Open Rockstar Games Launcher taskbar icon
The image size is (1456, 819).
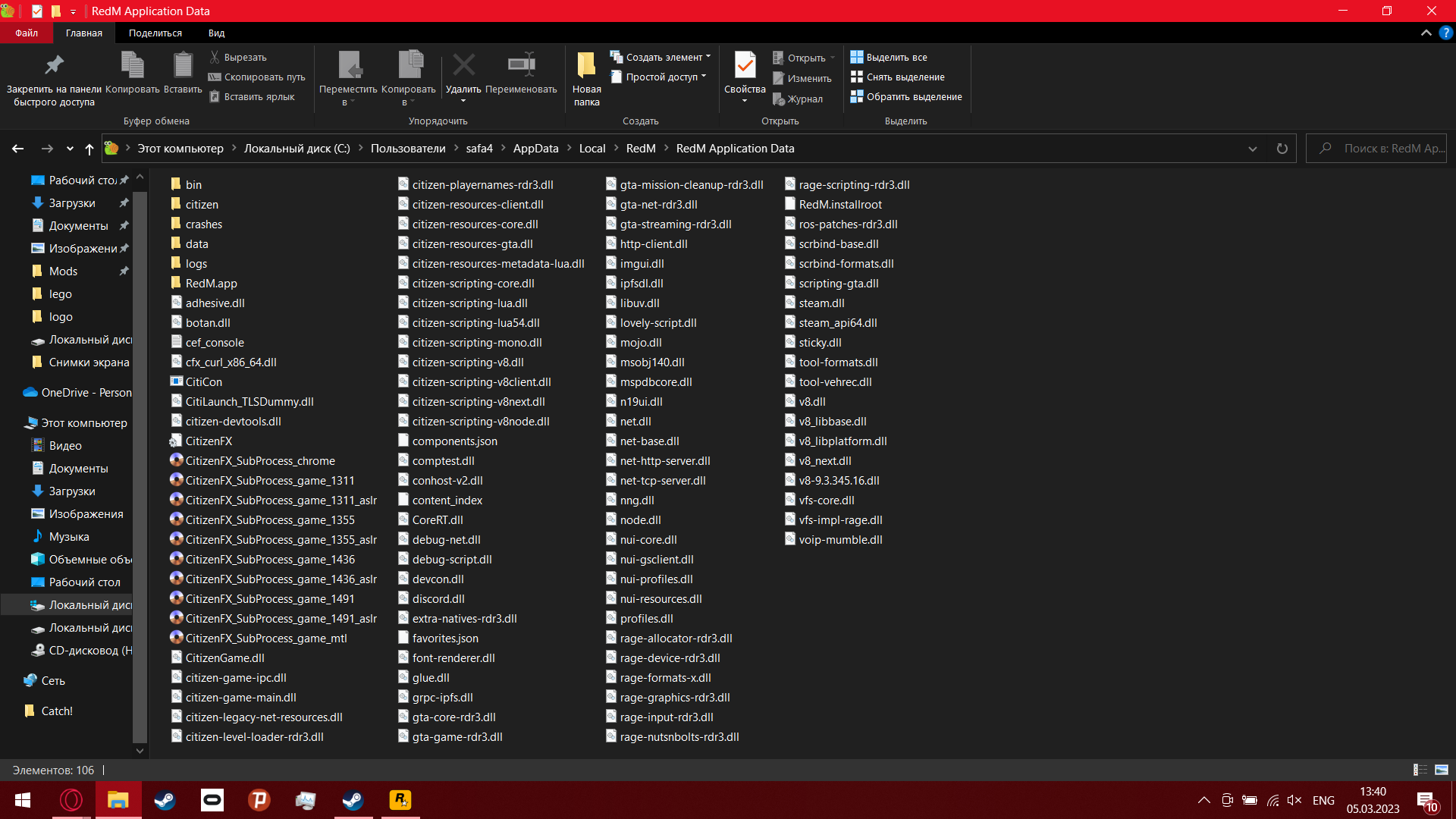(x=400, y=800)
